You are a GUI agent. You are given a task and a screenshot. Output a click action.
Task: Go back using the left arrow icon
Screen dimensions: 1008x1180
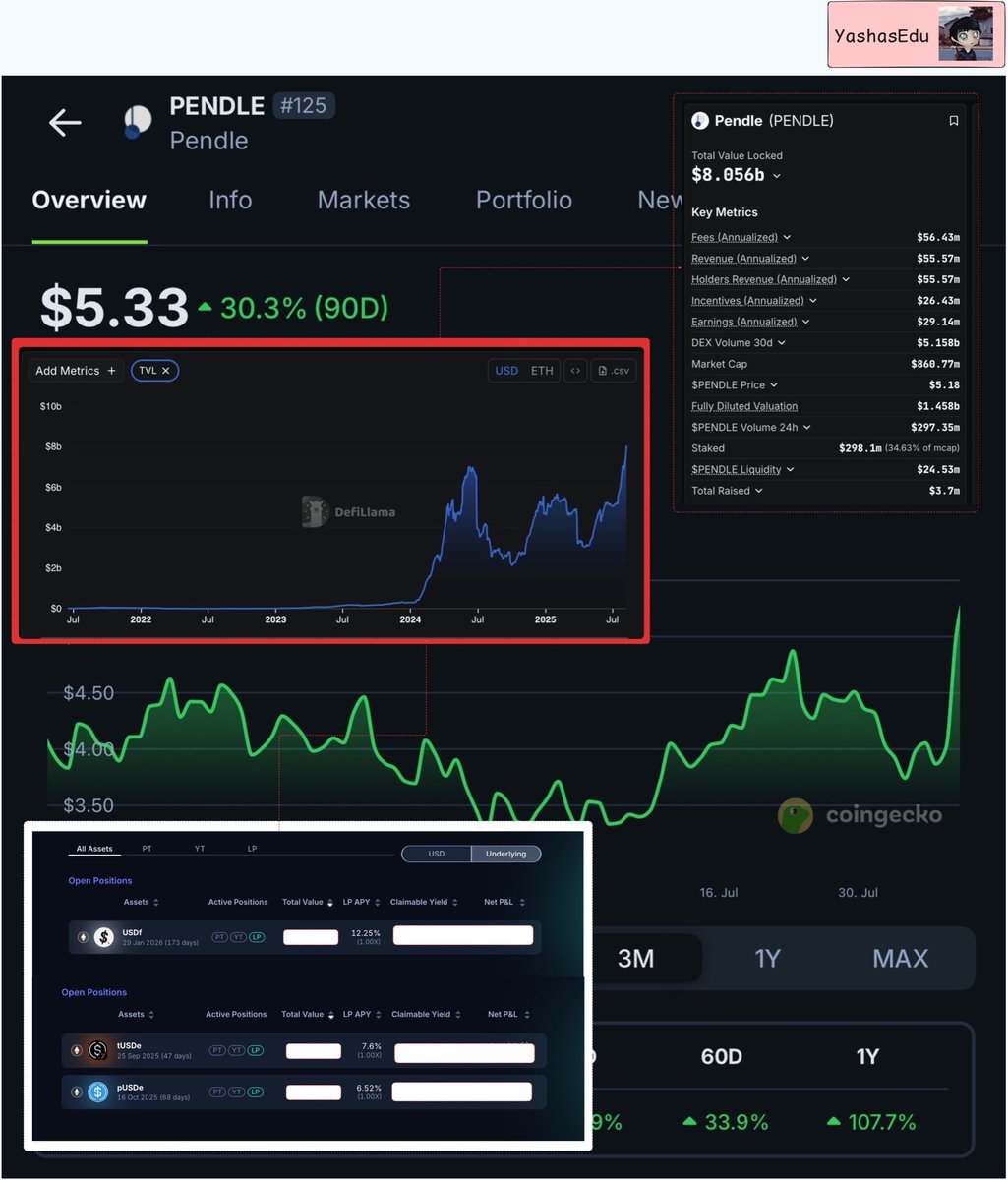tap(65, 122)
